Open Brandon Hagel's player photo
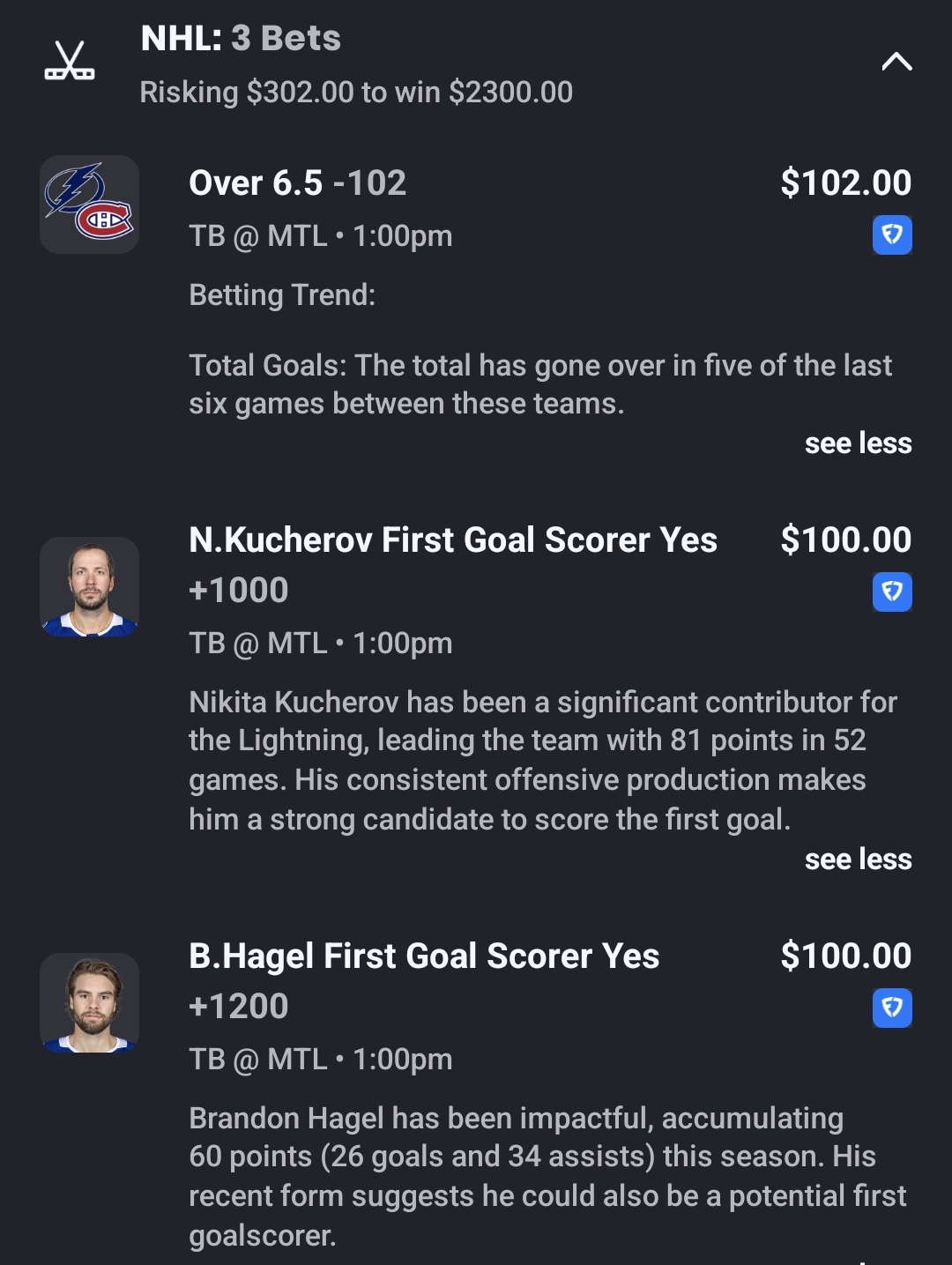The height and width of the screenshot is (1265, 952). 89,1003
